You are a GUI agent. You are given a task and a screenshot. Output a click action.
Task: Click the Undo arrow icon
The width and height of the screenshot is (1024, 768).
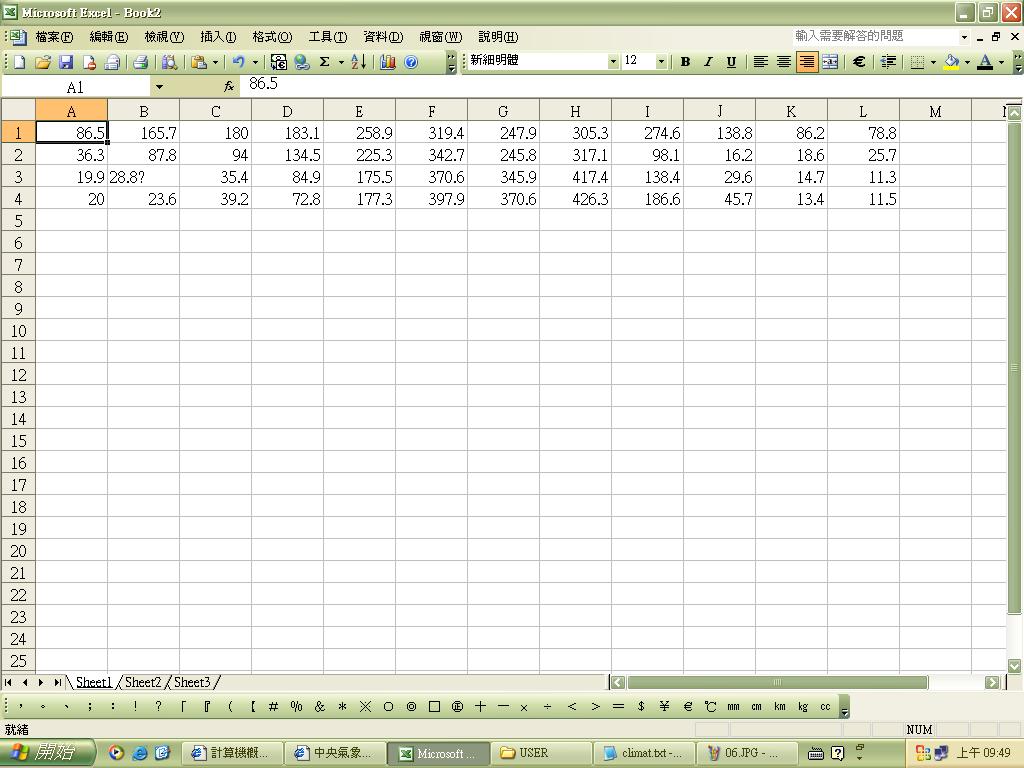tap(238, 62)
